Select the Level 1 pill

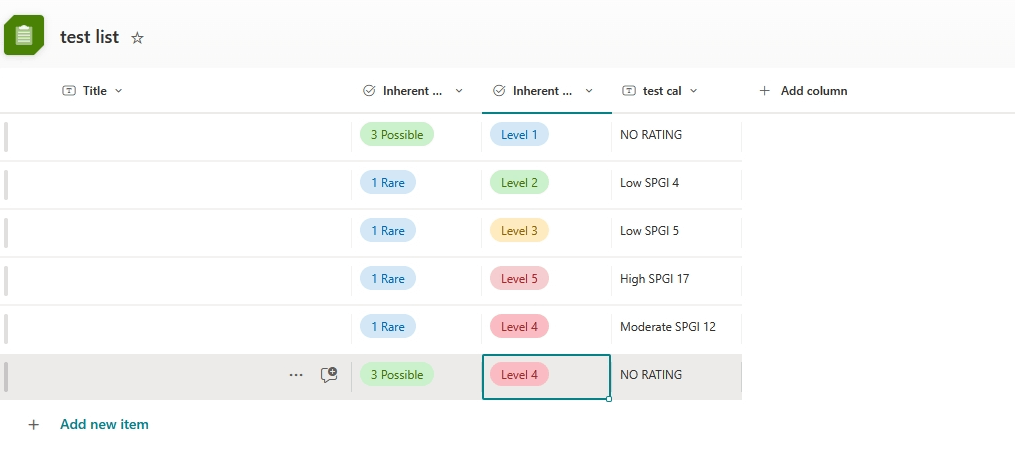coord(519,135)
